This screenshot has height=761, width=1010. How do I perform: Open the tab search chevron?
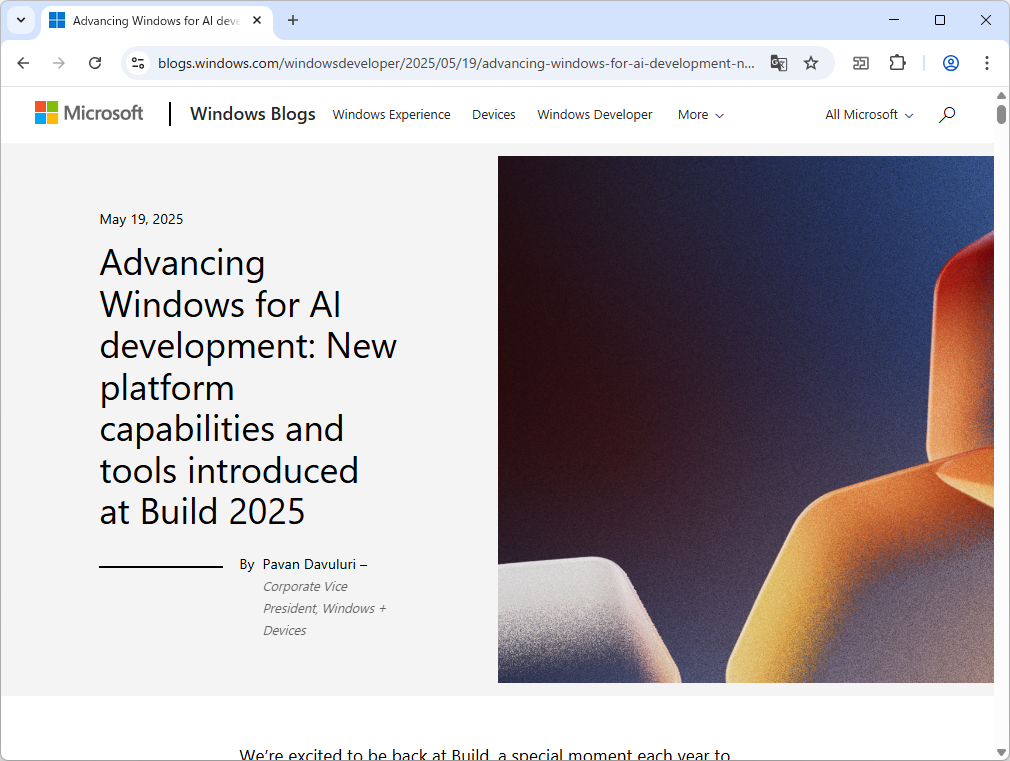pyautogui.click(x=21, y=20)
